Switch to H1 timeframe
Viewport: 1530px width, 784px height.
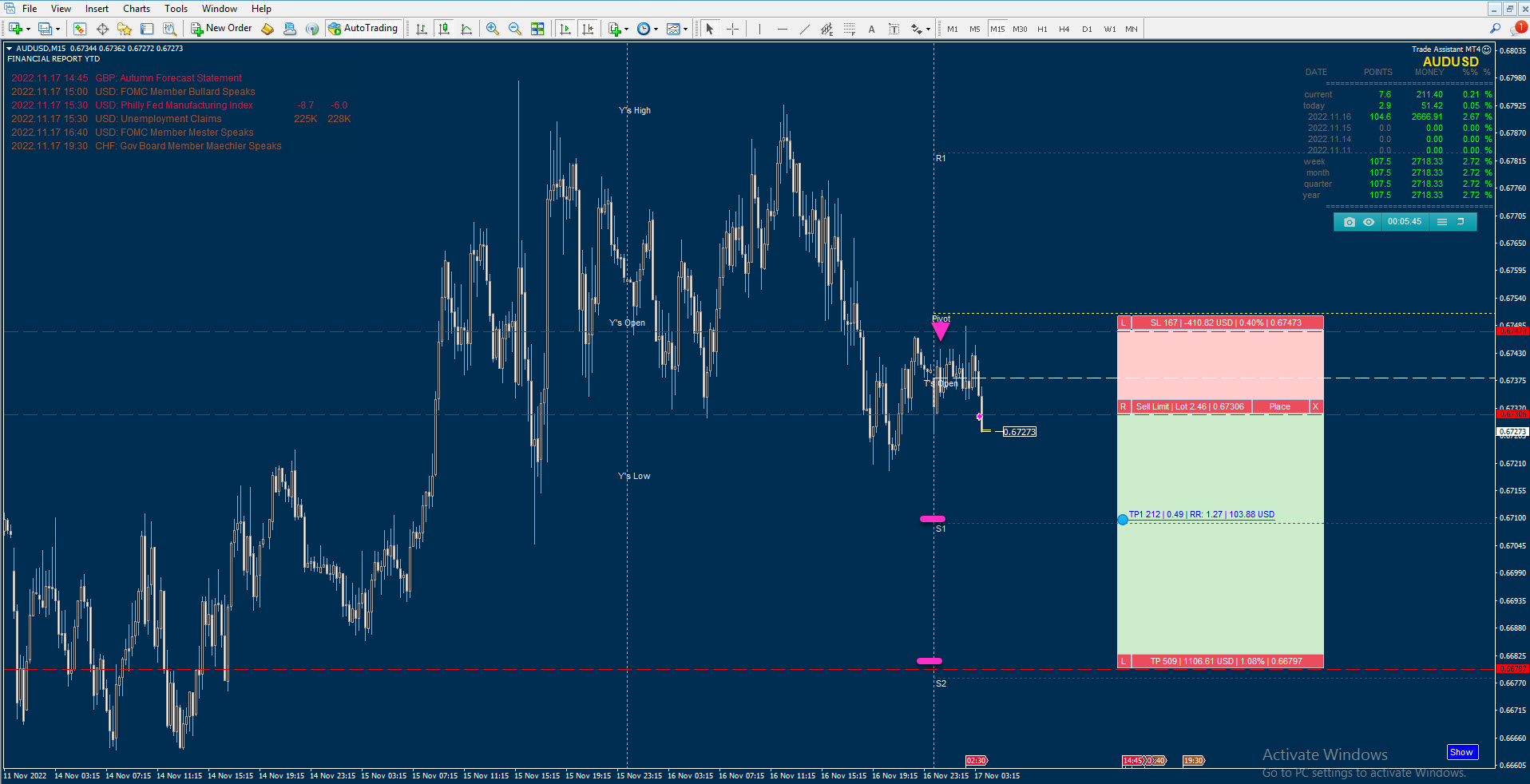(1042, 29)
